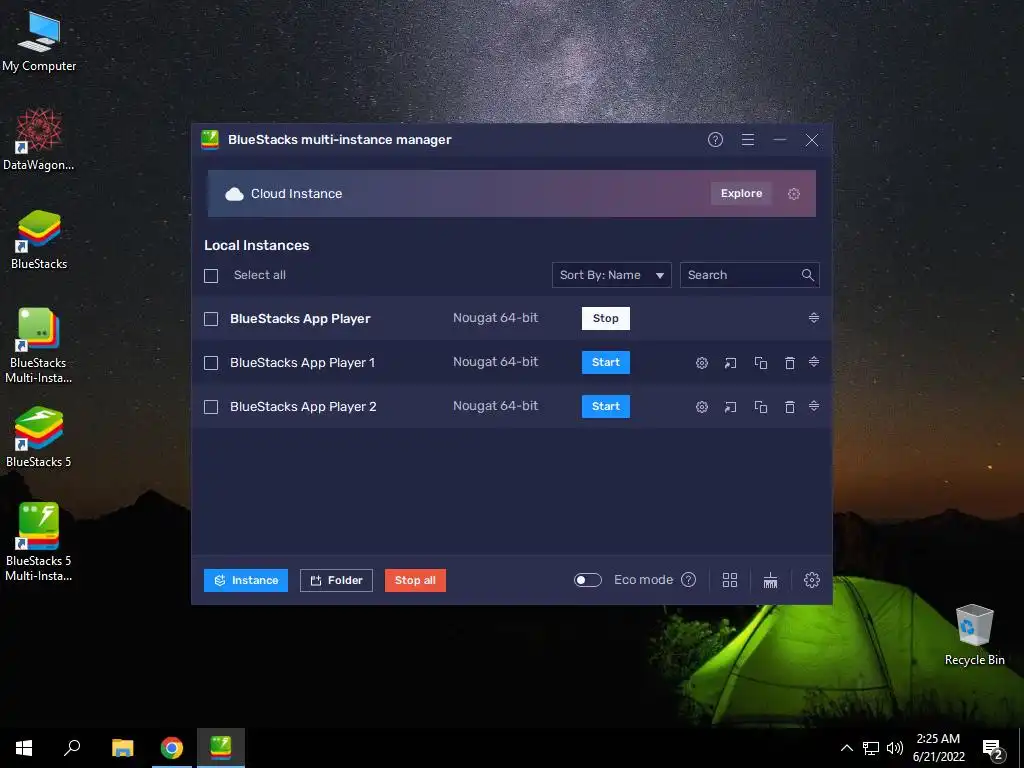Image resolution: width=1024 pixels, height=768 pixels.
Task: Click the disk cleanup broom icon
Action: (x=771, y=580)
